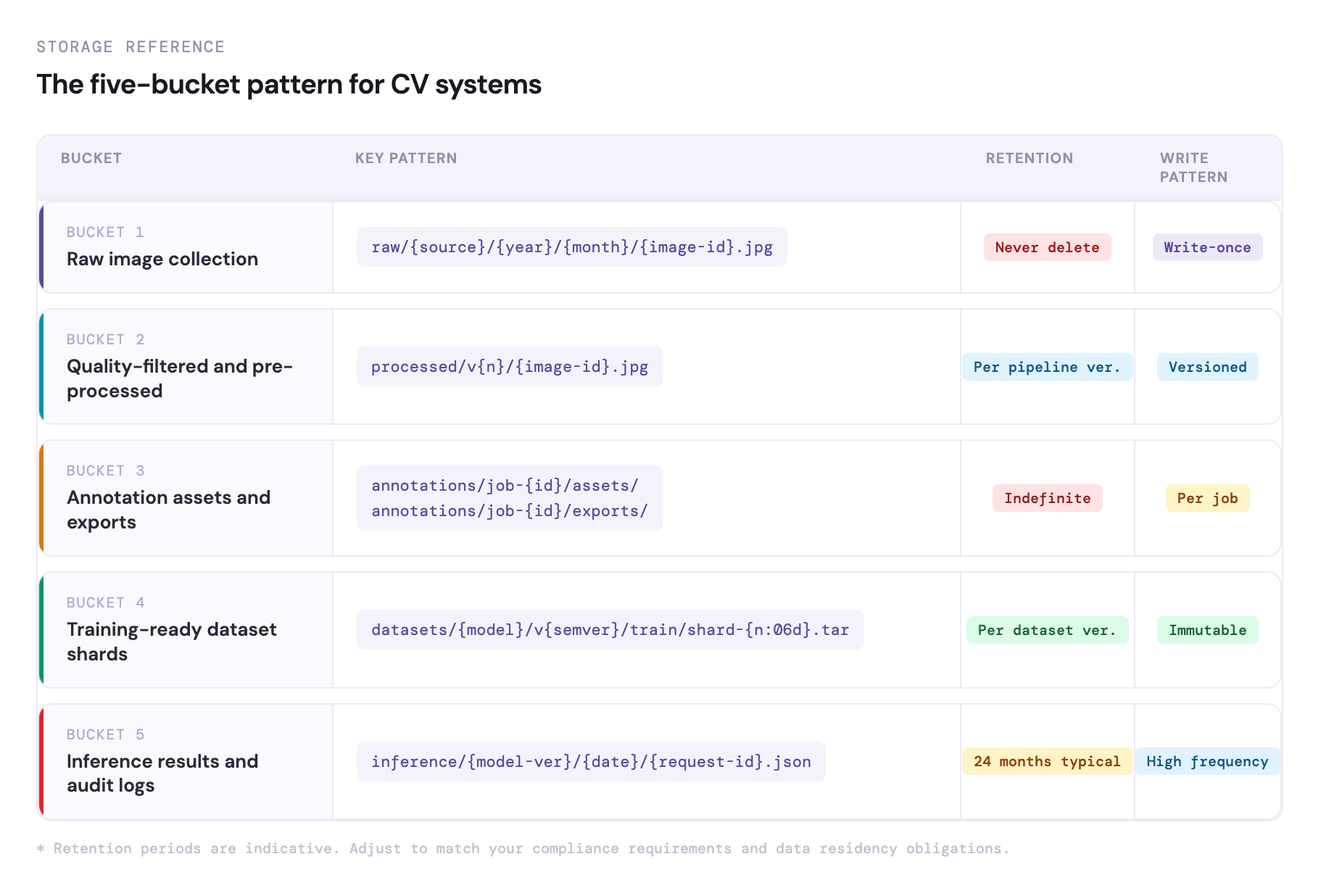Click the "Write-once" write pattern badge
Screen dimensions: 1321x896
tap(1207, 248)
